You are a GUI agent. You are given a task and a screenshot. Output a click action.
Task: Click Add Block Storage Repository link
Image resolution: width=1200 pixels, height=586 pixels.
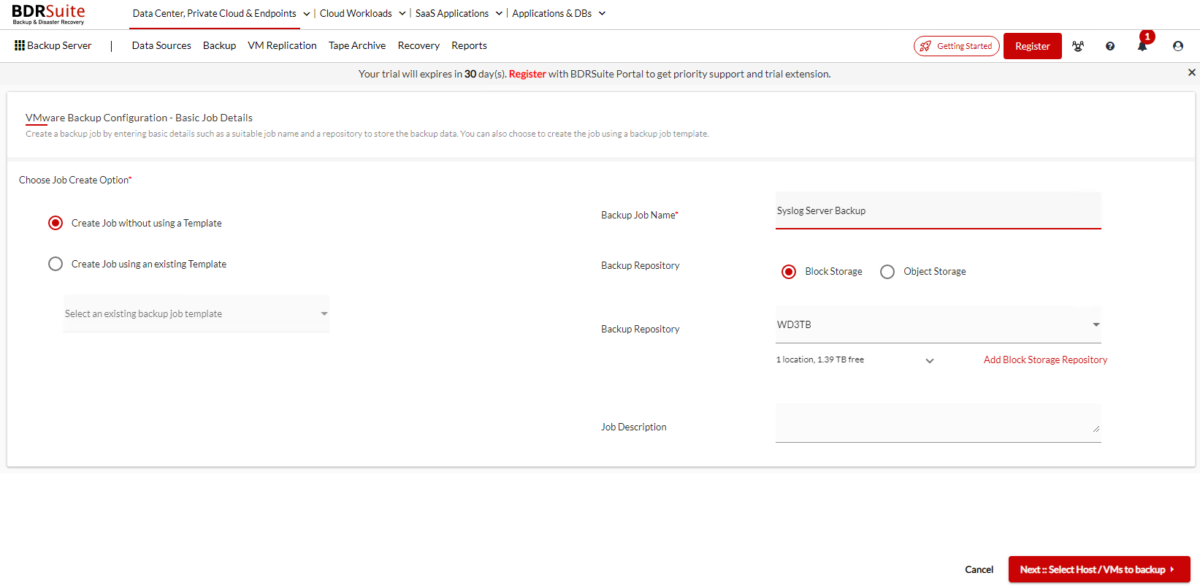pyautogui.click(x=1045, y=359)
